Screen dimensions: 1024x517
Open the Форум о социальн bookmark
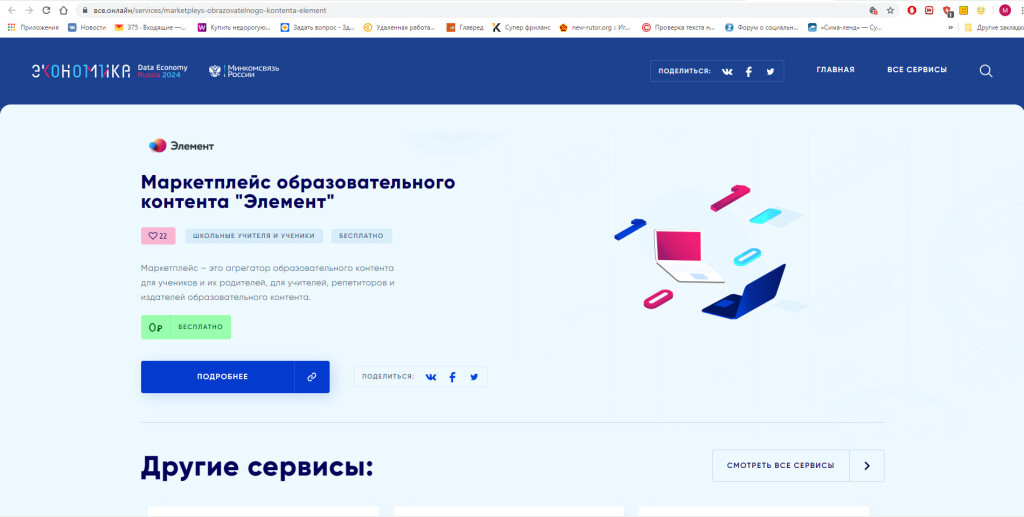point(761,27)
